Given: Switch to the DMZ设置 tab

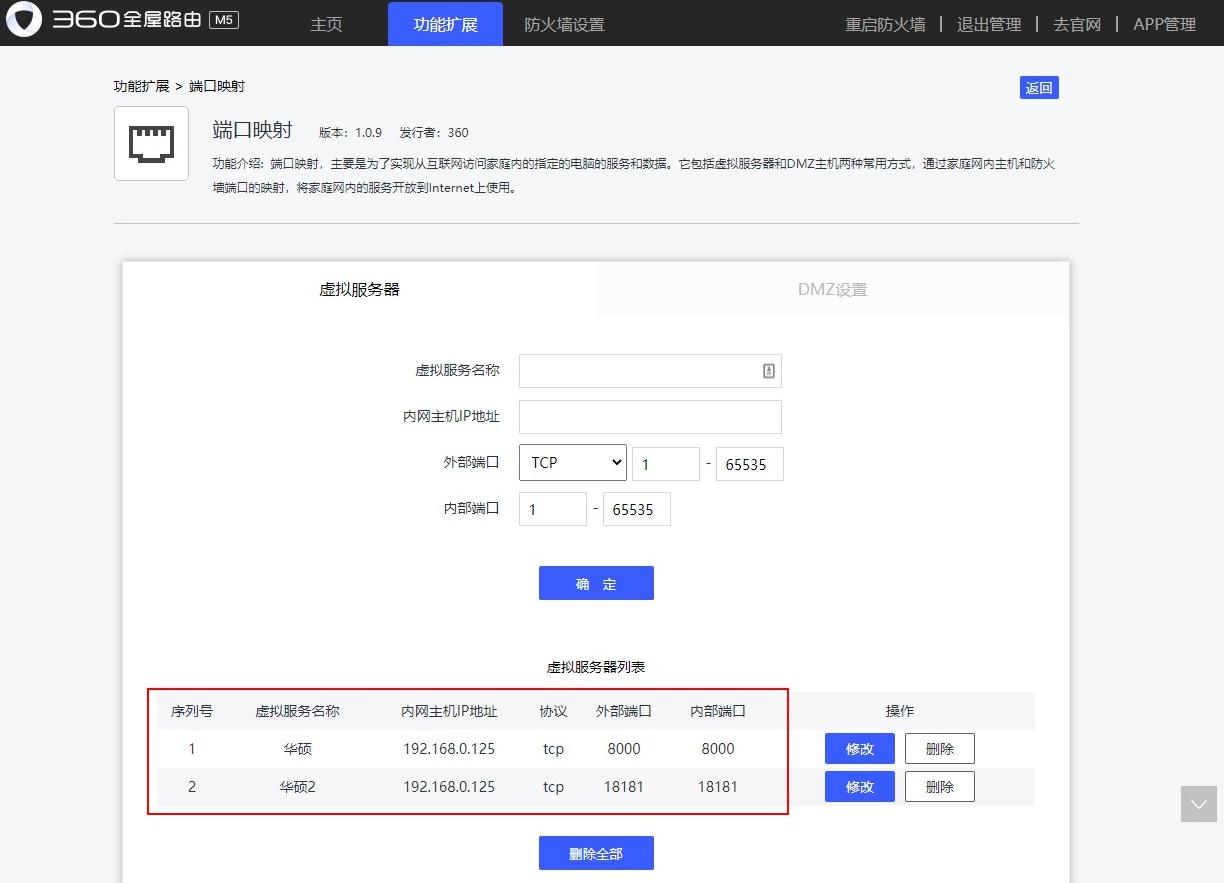Looking at the screenshot, I should click(x=831, y=289).
